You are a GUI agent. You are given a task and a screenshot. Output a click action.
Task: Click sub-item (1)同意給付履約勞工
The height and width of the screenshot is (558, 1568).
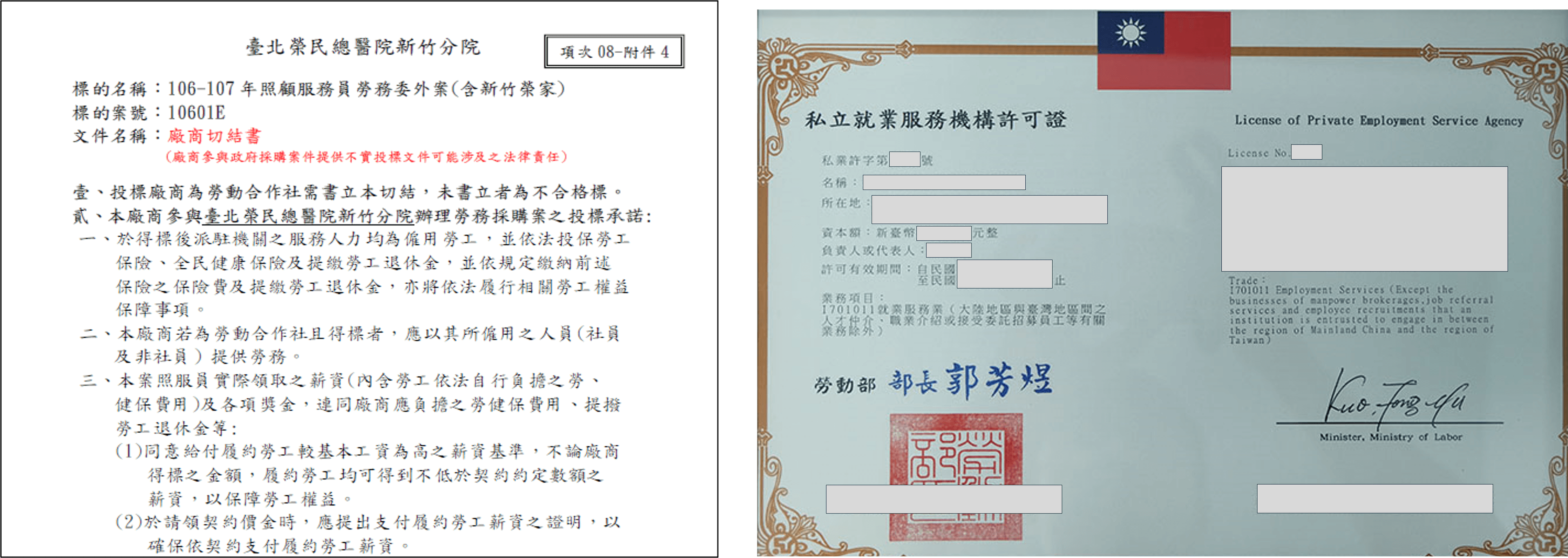[x=367, y=475]
